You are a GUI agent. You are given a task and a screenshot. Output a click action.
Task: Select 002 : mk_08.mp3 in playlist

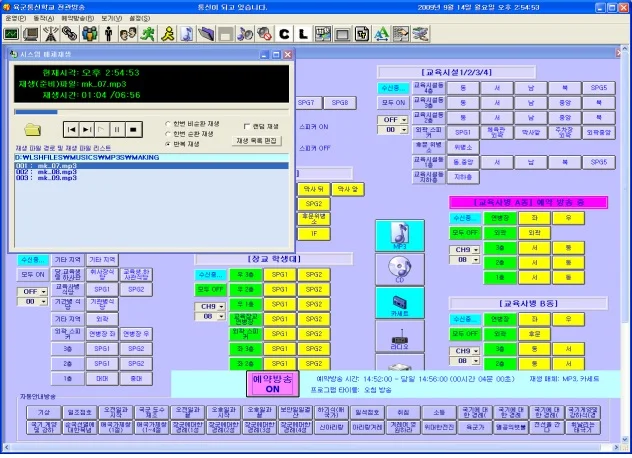coord(152,172)
